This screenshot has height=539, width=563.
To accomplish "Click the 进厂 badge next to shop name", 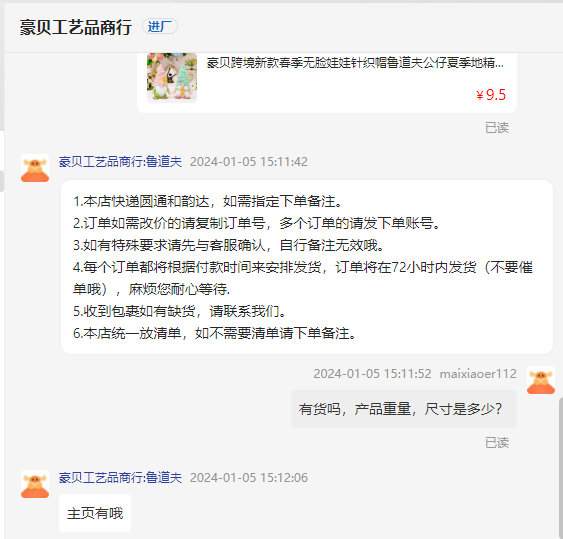I will click(x=160, y=27).
